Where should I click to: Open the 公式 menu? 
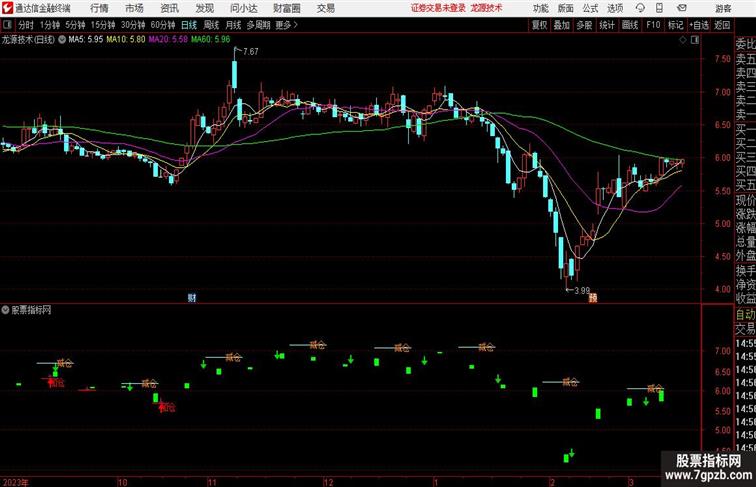tap(590, 8)
